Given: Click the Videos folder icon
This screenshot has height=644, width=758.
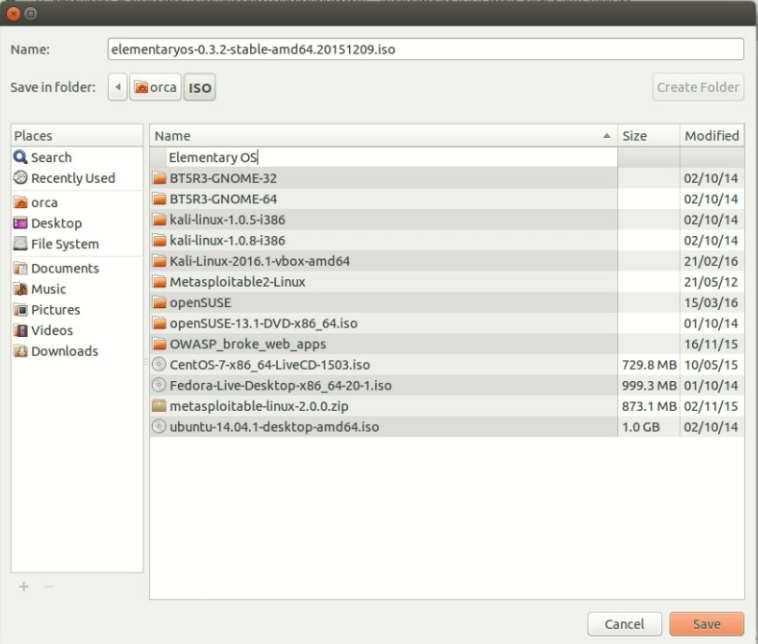Looking at the screenshot, I should [20, 331].
